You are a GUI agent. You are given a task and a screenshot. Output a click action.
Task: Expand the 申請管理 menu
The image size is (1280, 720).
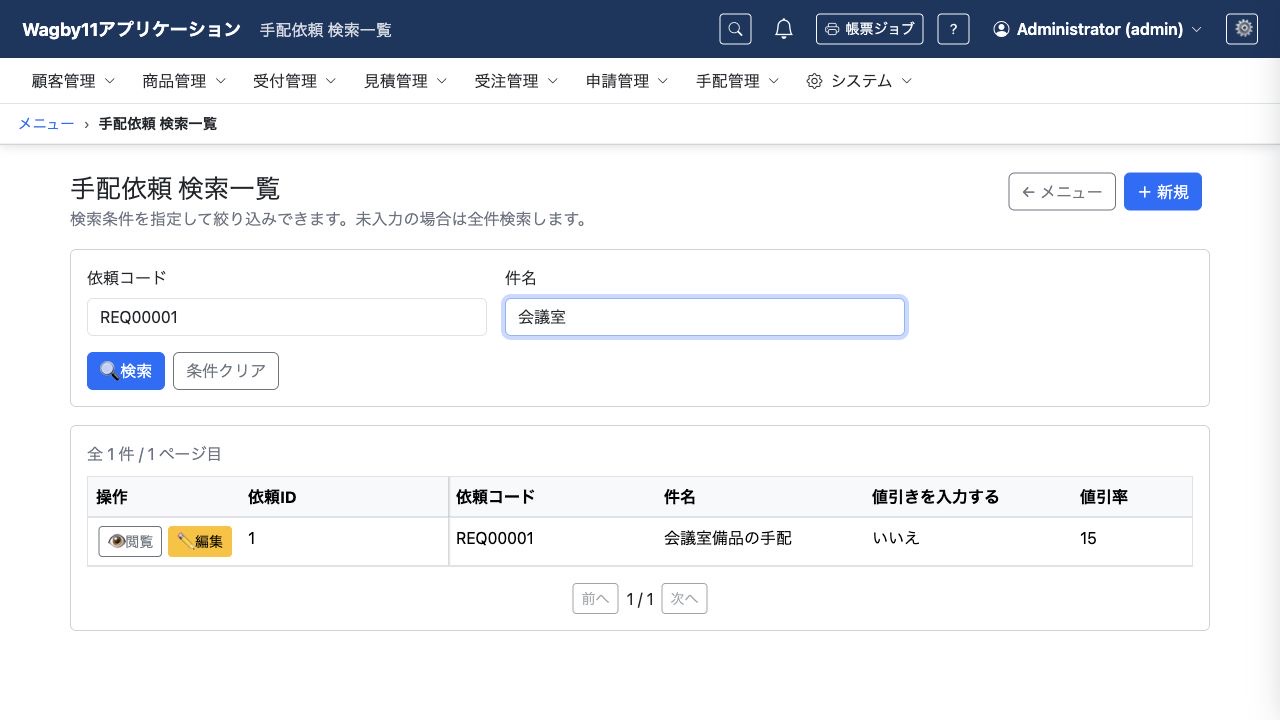[627, 81]
